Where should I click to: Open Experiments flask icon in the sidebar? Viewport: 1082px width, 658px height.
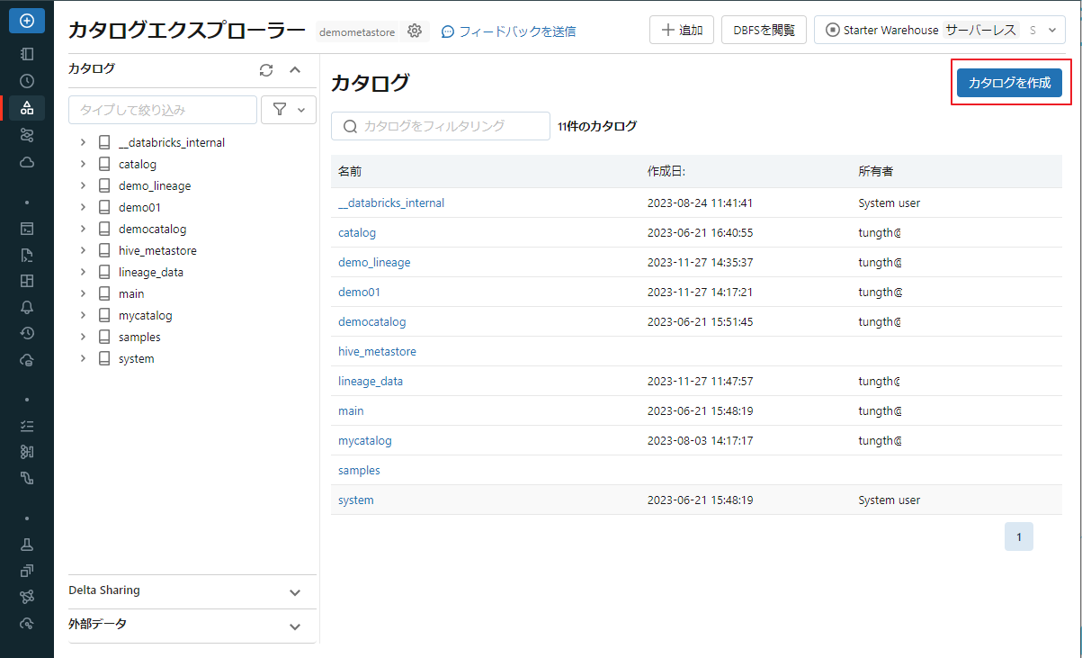[x=27, y=545]
